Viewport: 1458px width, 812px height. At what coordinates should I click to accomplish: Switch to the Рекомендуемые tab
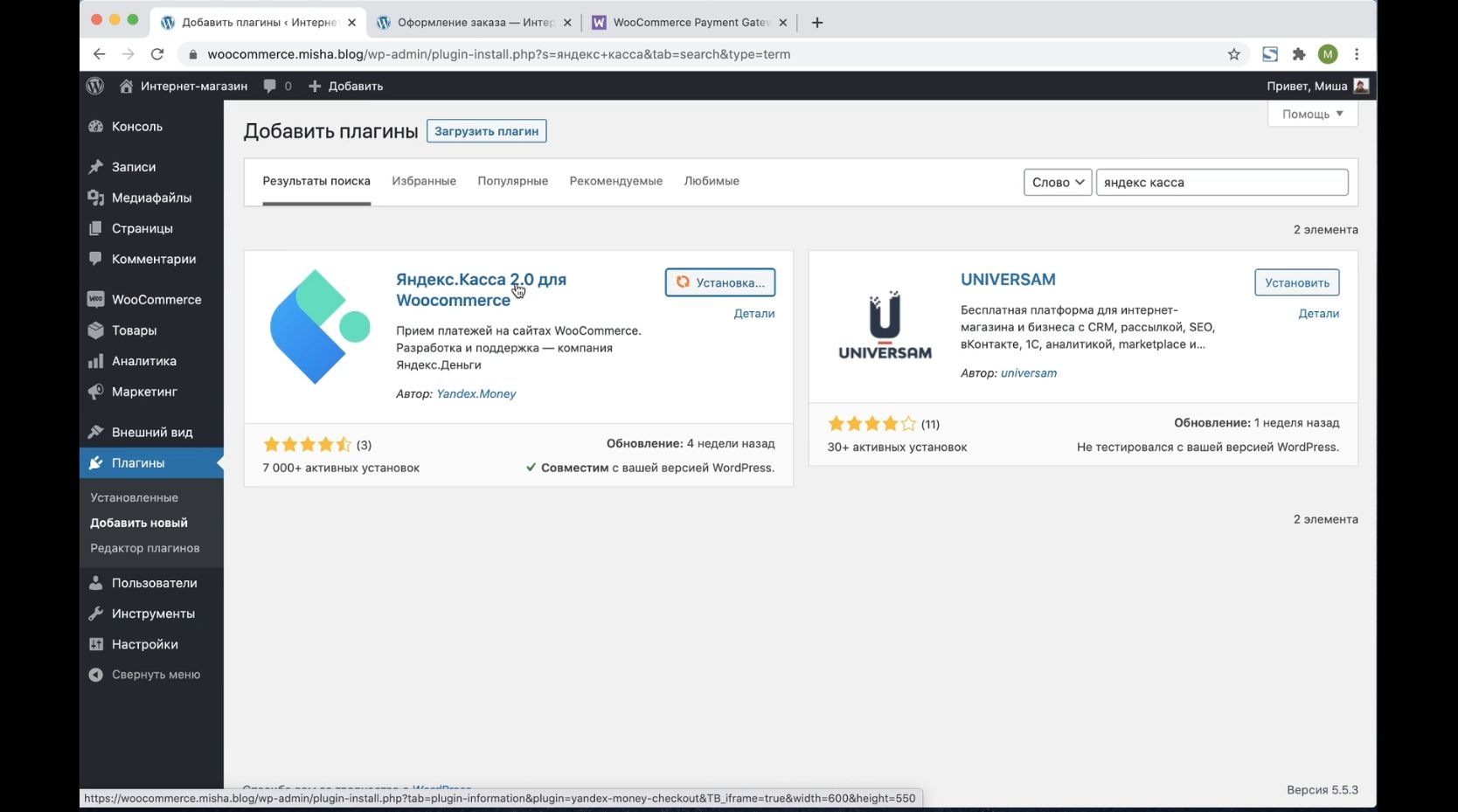pyautogui.click(x=616, y=181)
